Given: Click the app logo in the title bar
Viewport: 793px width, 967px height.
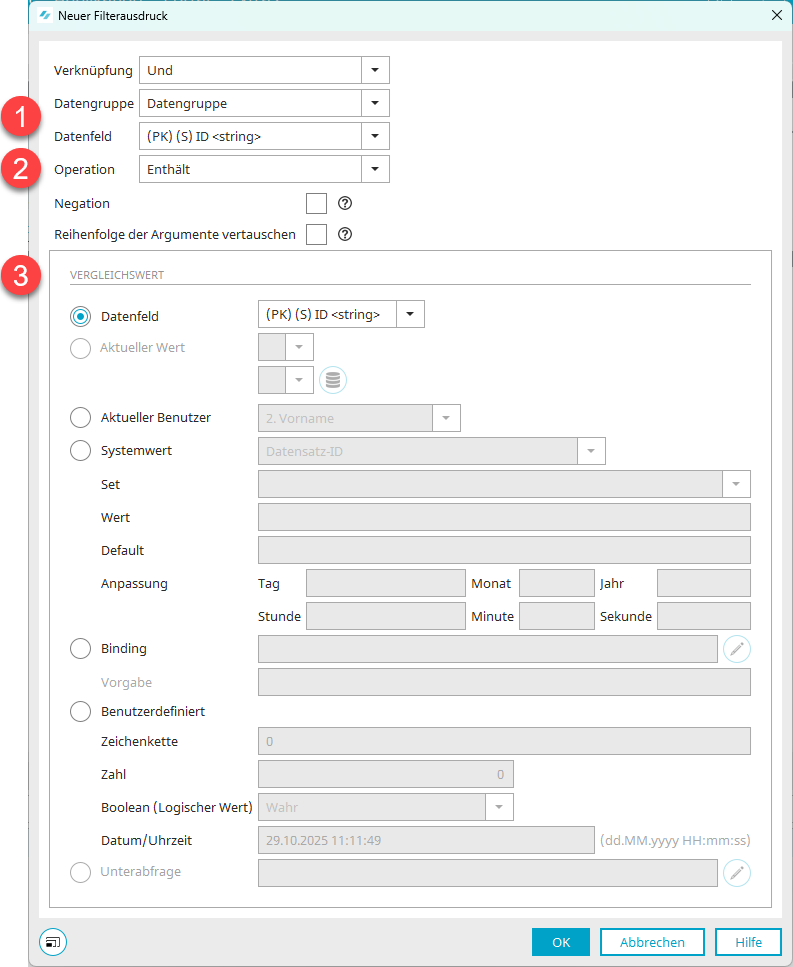Looking at the screenshot, I should (x=45, y=15).
